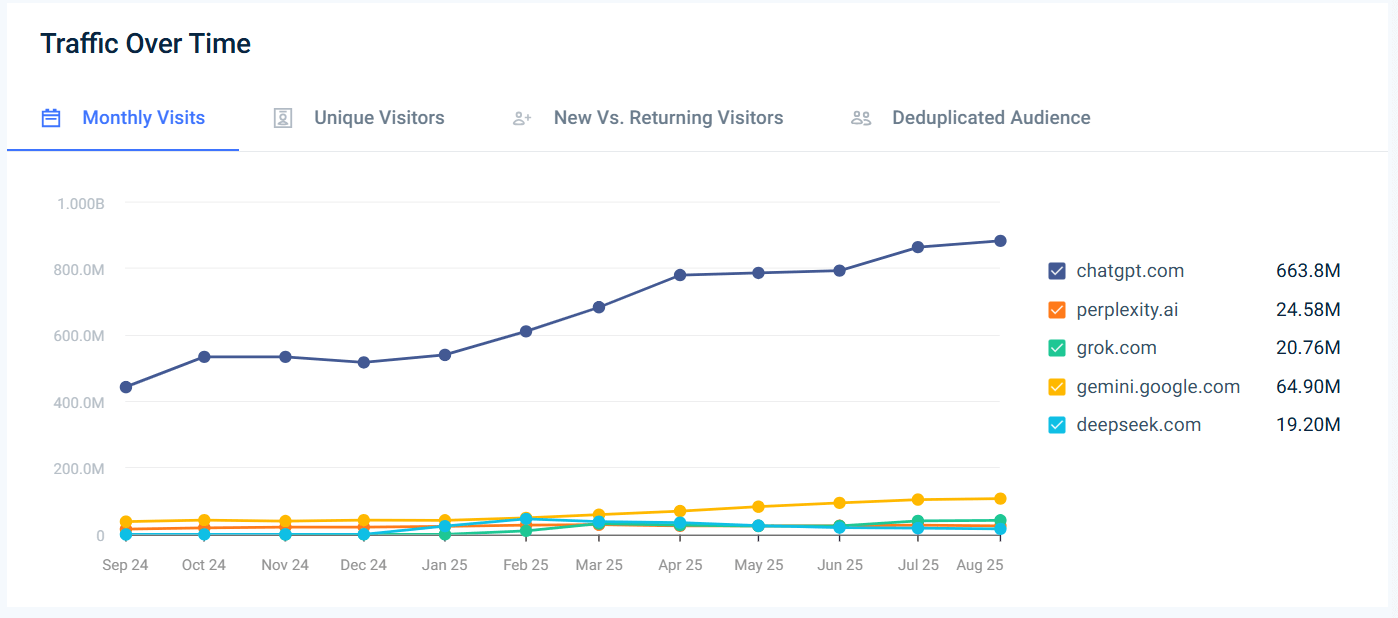Click the chatgpt.com legend label
This screenshot has width=1398, height=618.
[1130, 271]
